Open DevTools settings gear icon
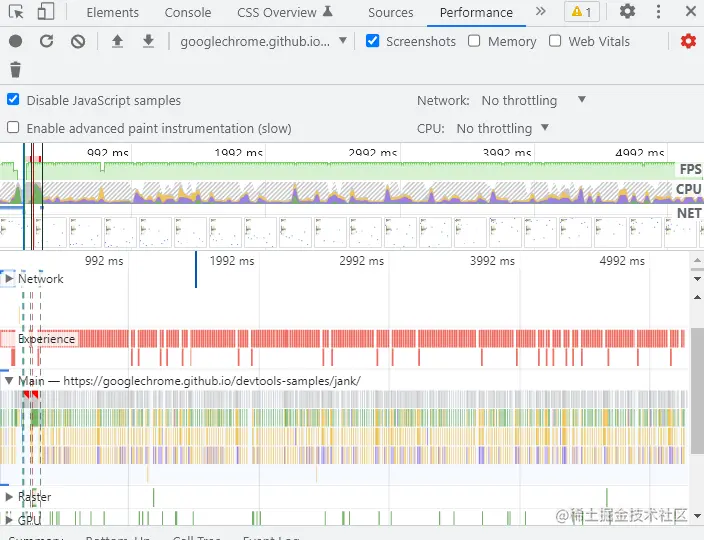The height and width of the screenshot is (540, 704). click(x=627, y=11)
